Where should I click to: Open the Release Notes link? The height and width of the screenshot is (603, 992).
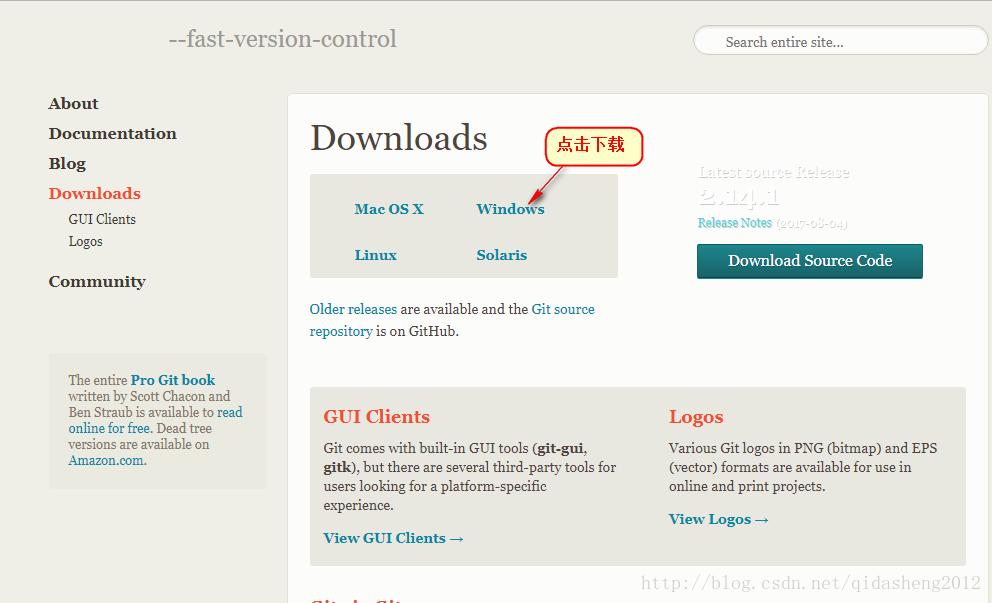tap(735, 223)
